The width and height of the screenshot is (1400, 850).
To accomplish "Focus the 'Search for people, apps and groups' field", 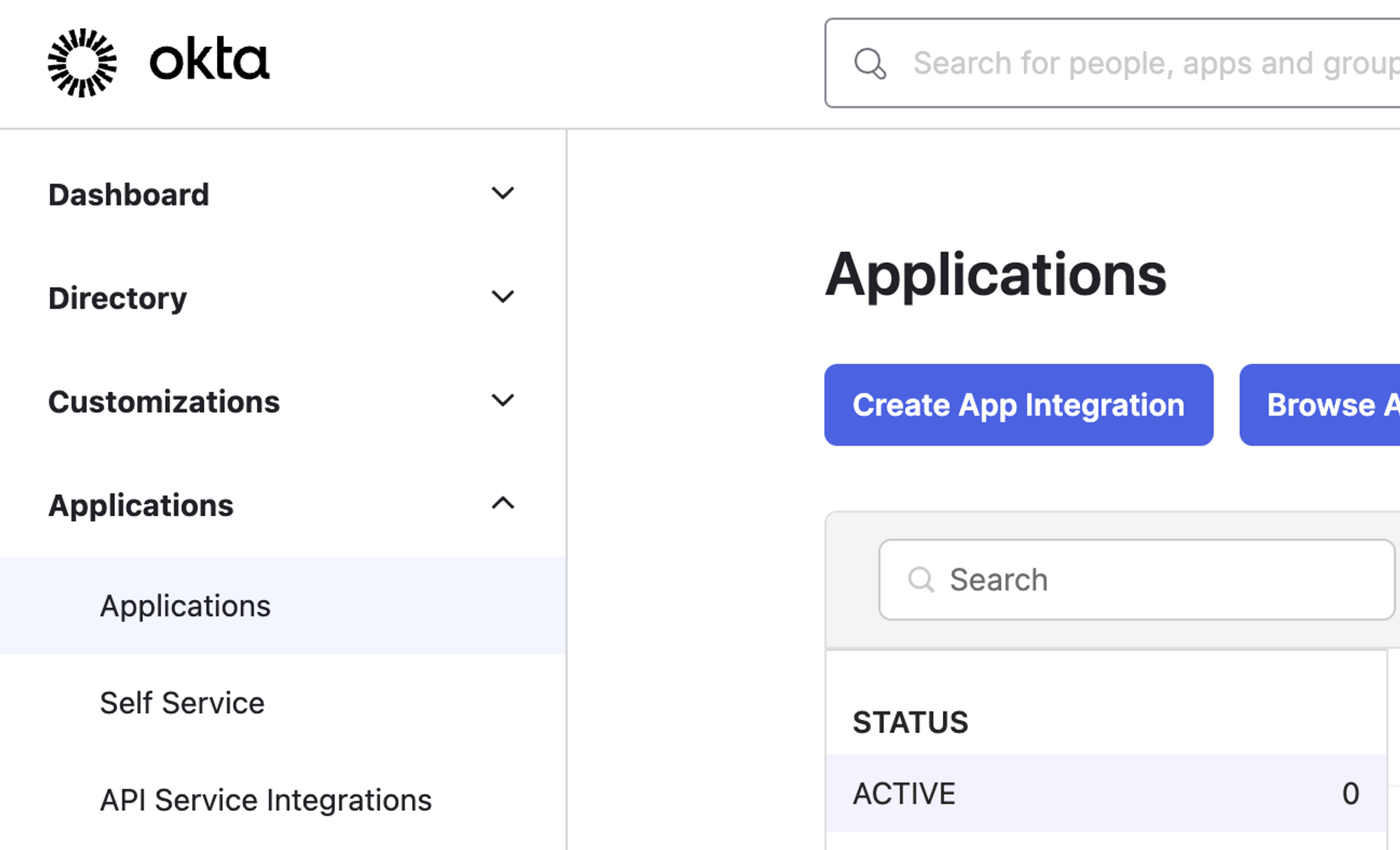I will click(x=1113, y=63).
